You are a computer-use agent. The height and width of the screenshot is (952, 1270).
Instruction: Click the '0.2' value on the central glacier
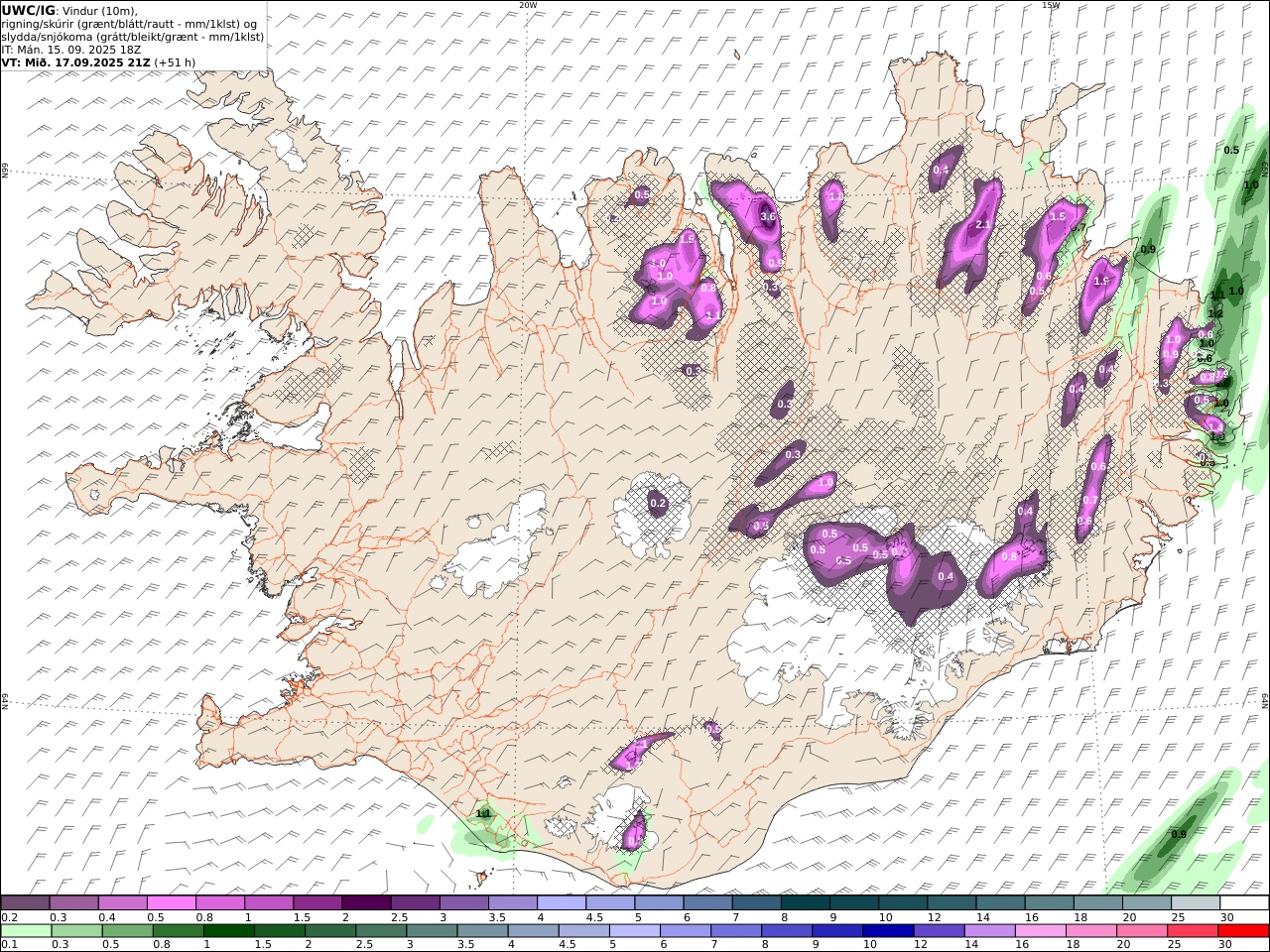(x=658, y=504)
